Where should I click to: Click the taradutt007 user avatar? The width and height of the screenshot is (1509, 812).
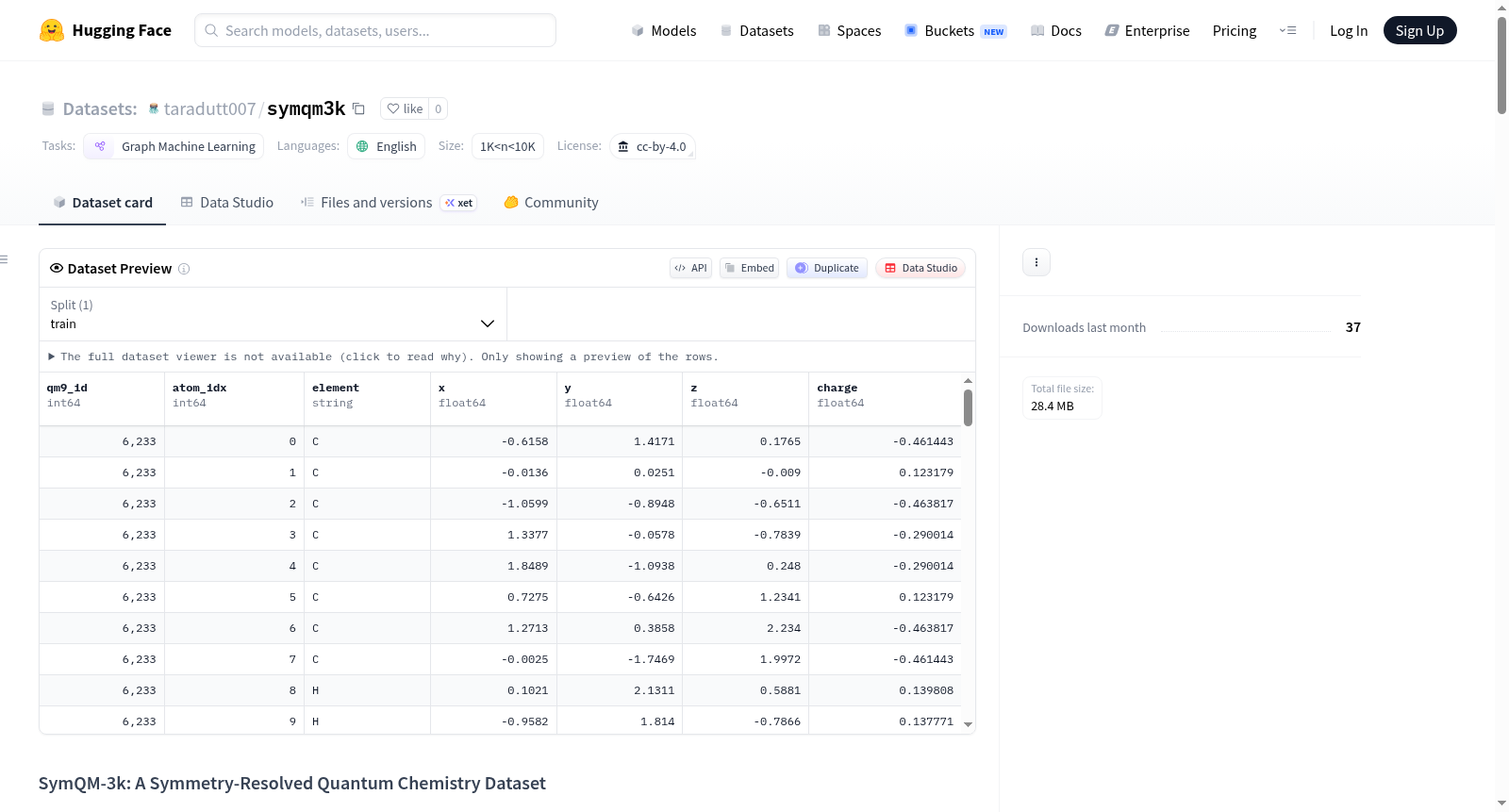(154, 108)
